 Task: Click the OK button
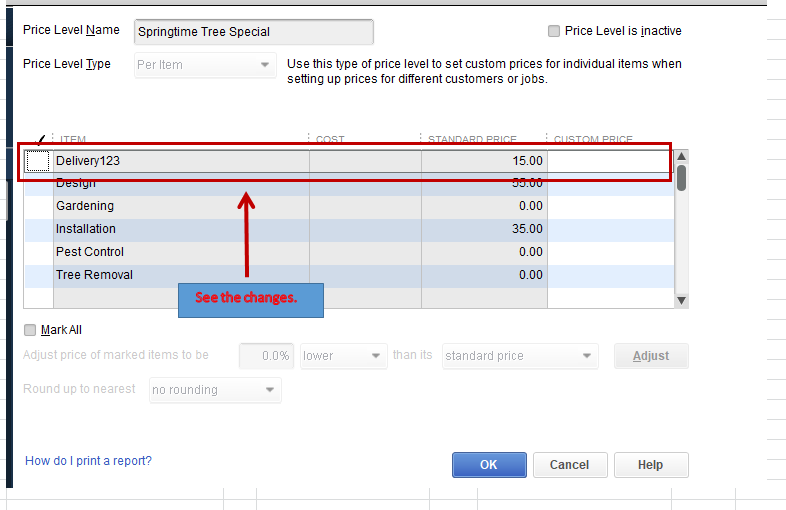[488, 465]
